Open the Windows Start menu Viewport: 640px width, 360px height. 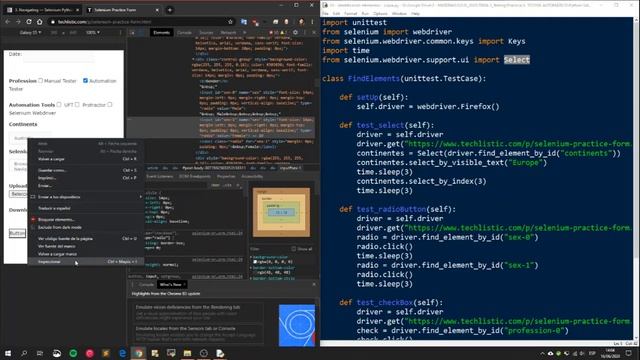click(8, 353)
